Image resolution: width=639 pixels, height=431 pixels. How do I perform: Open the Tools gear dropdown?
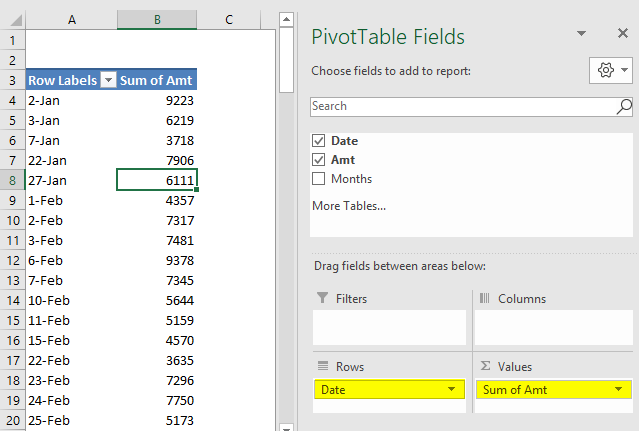click(x=612, y=71)
